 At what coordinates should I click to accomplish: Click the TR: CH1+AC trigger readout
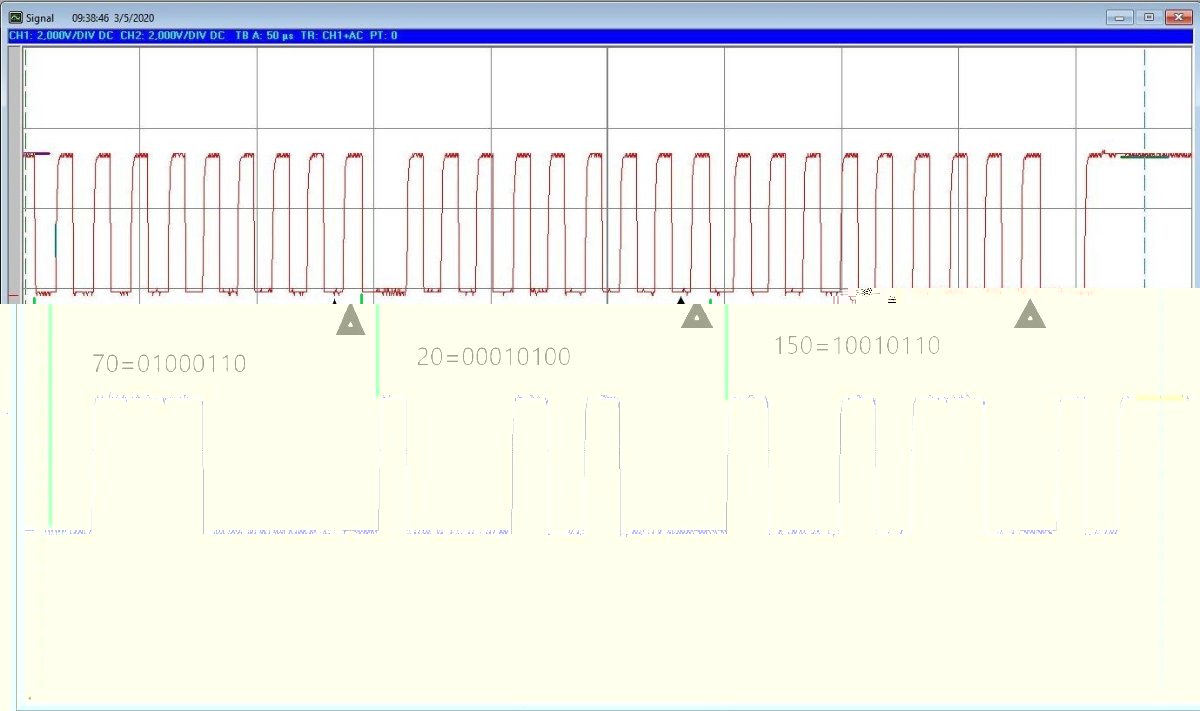(333, 36)
